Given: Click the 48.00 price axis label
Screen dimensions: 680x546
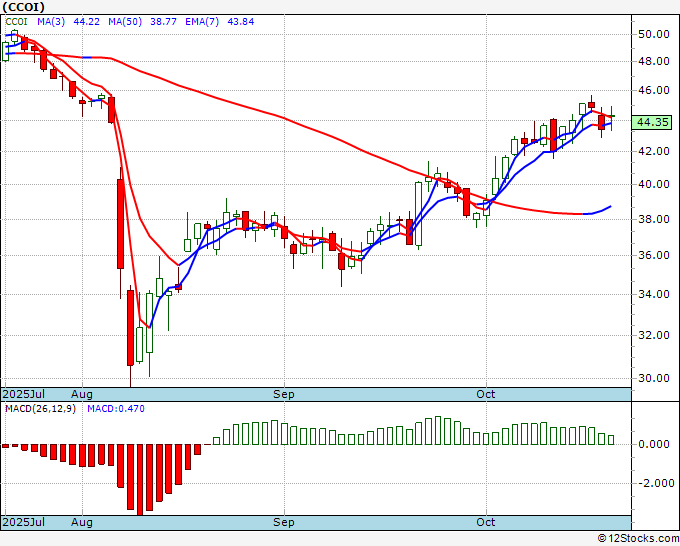Looking at the screenshot, I should pos(654,61).
